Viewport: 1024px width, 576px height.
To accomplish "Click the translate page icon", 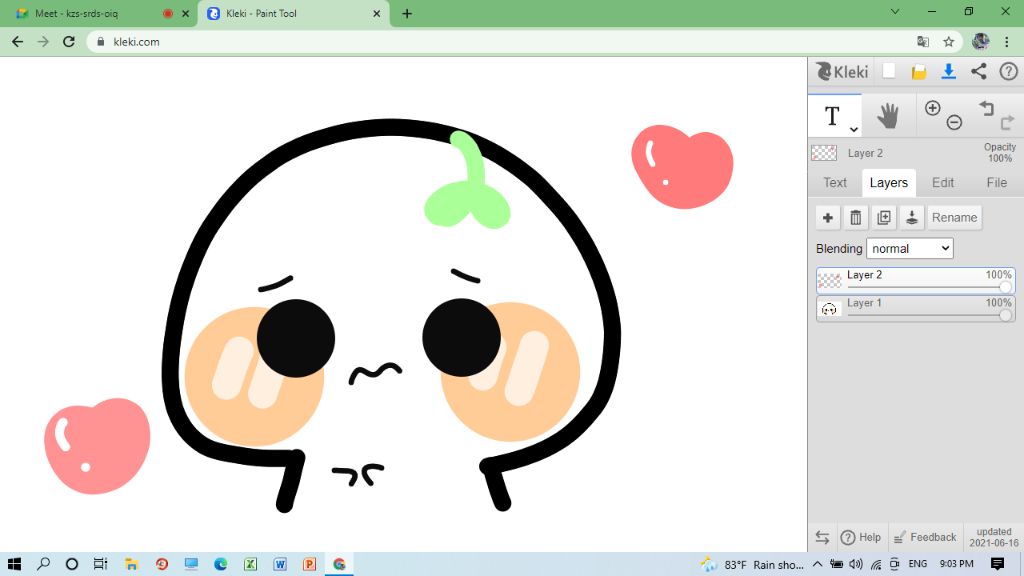I will tap(923, 41).
